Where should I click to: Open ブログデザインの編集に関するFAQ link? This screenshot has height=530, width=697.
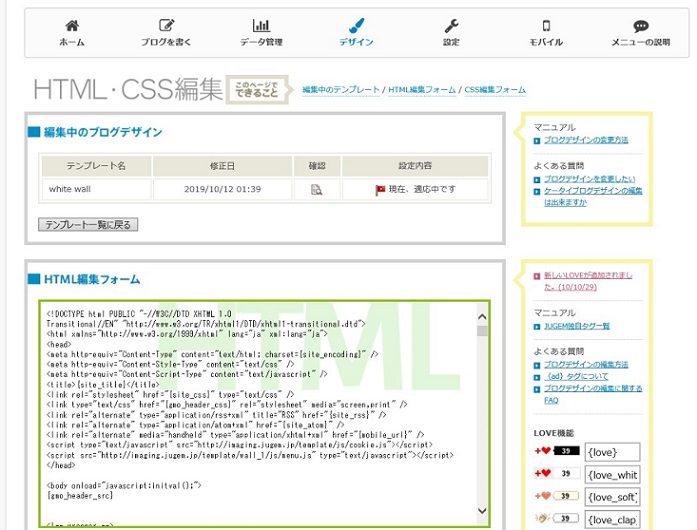click(593, 394)
